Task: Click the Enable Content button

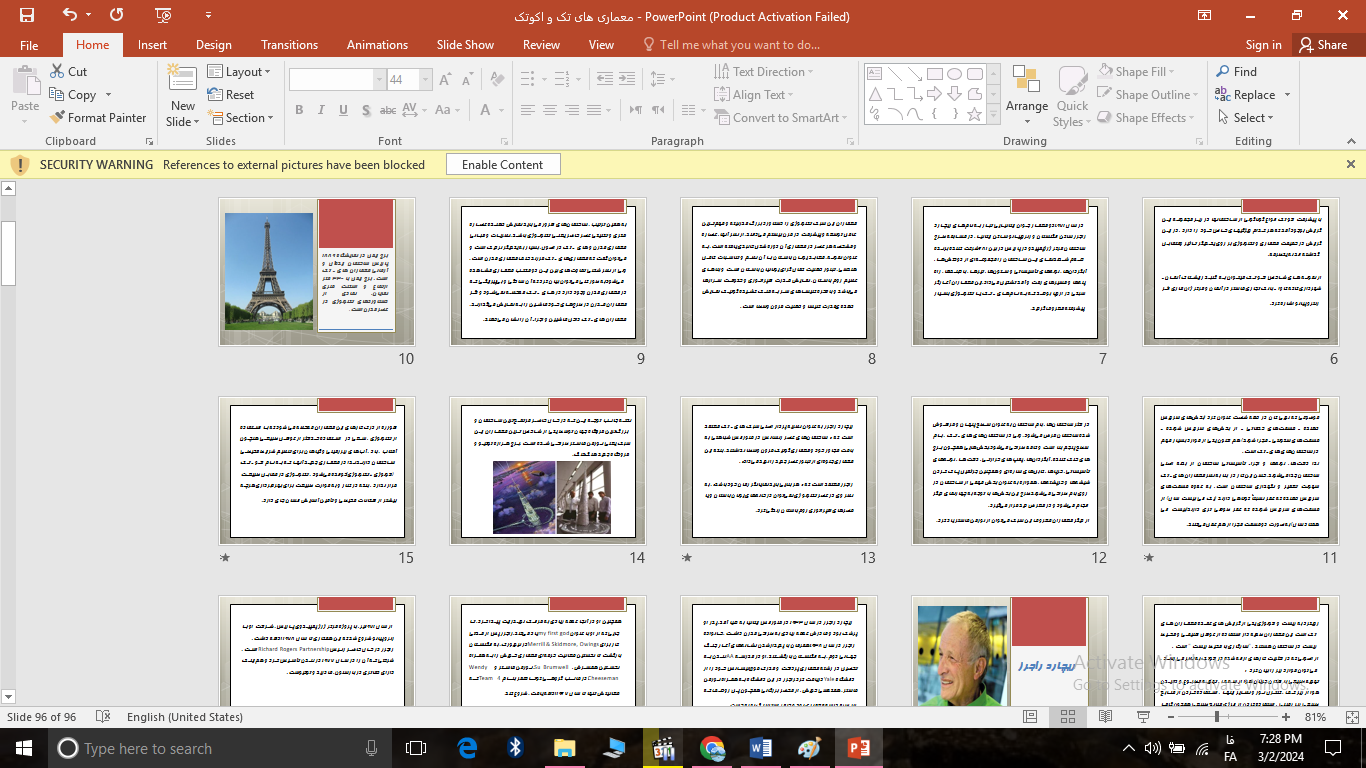Action: click(502, 165)
